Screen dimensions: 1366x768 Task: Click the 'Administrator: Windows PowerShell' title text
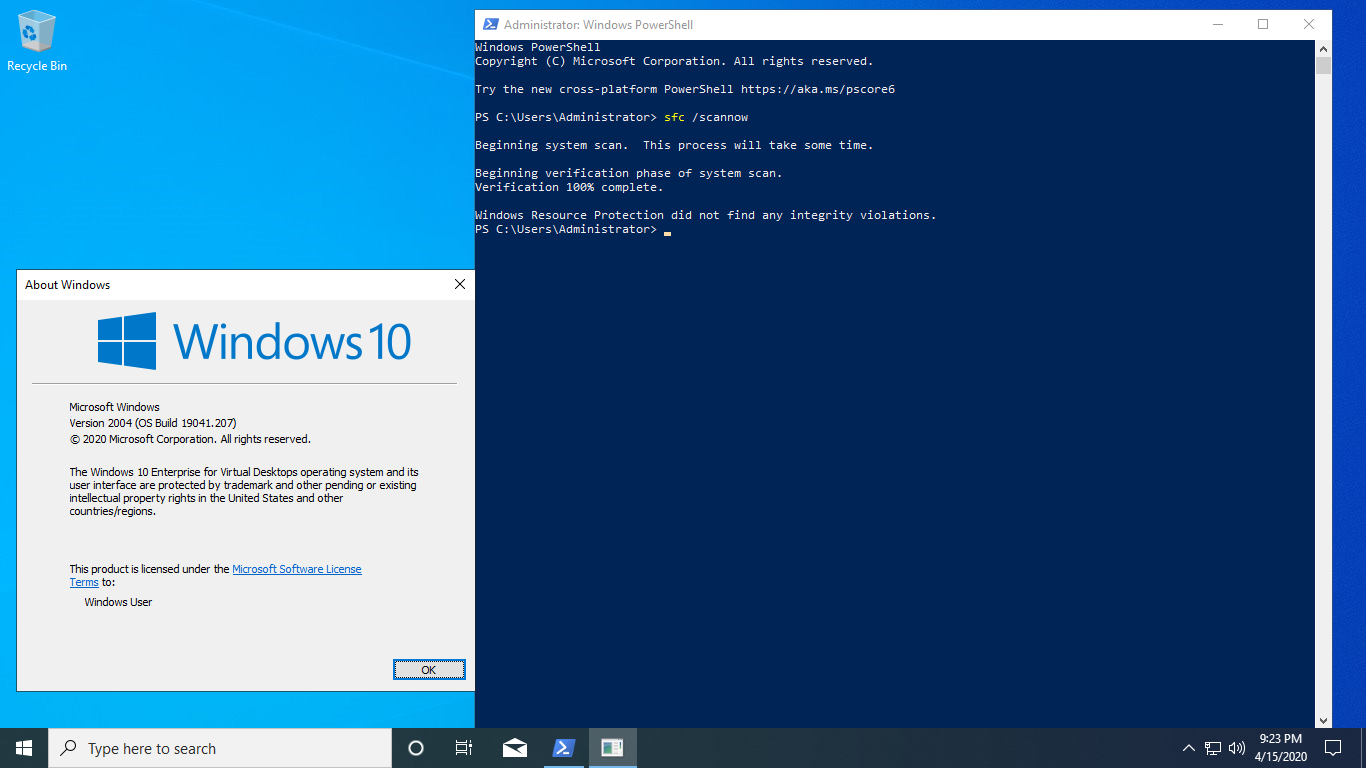point(598,24)
